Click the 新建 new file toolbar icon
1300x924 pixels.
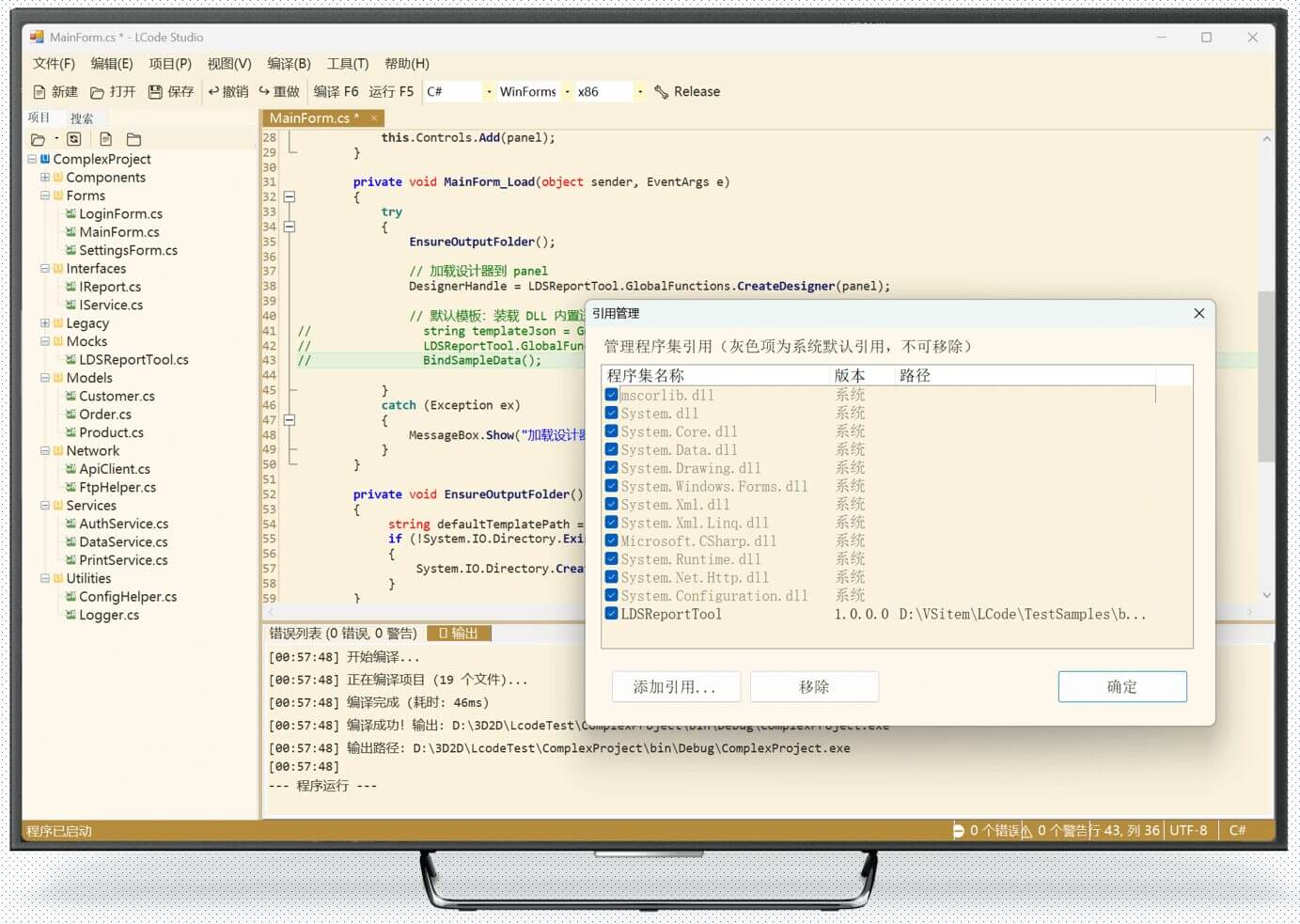click(39, 92)
